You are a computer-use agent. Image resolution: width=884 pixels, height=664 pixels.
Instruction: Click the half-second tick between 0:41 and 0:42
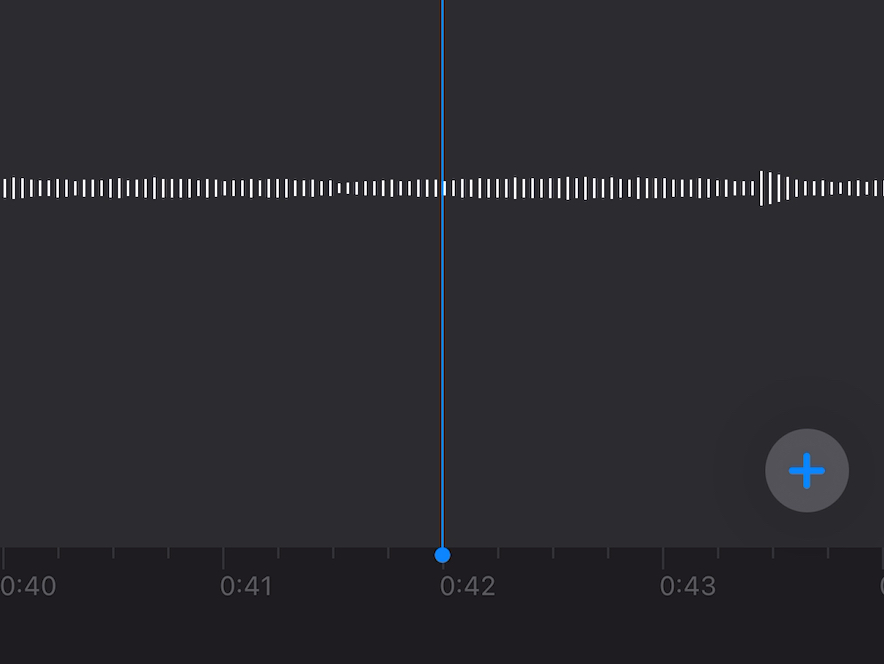click(x=333, y=553)
